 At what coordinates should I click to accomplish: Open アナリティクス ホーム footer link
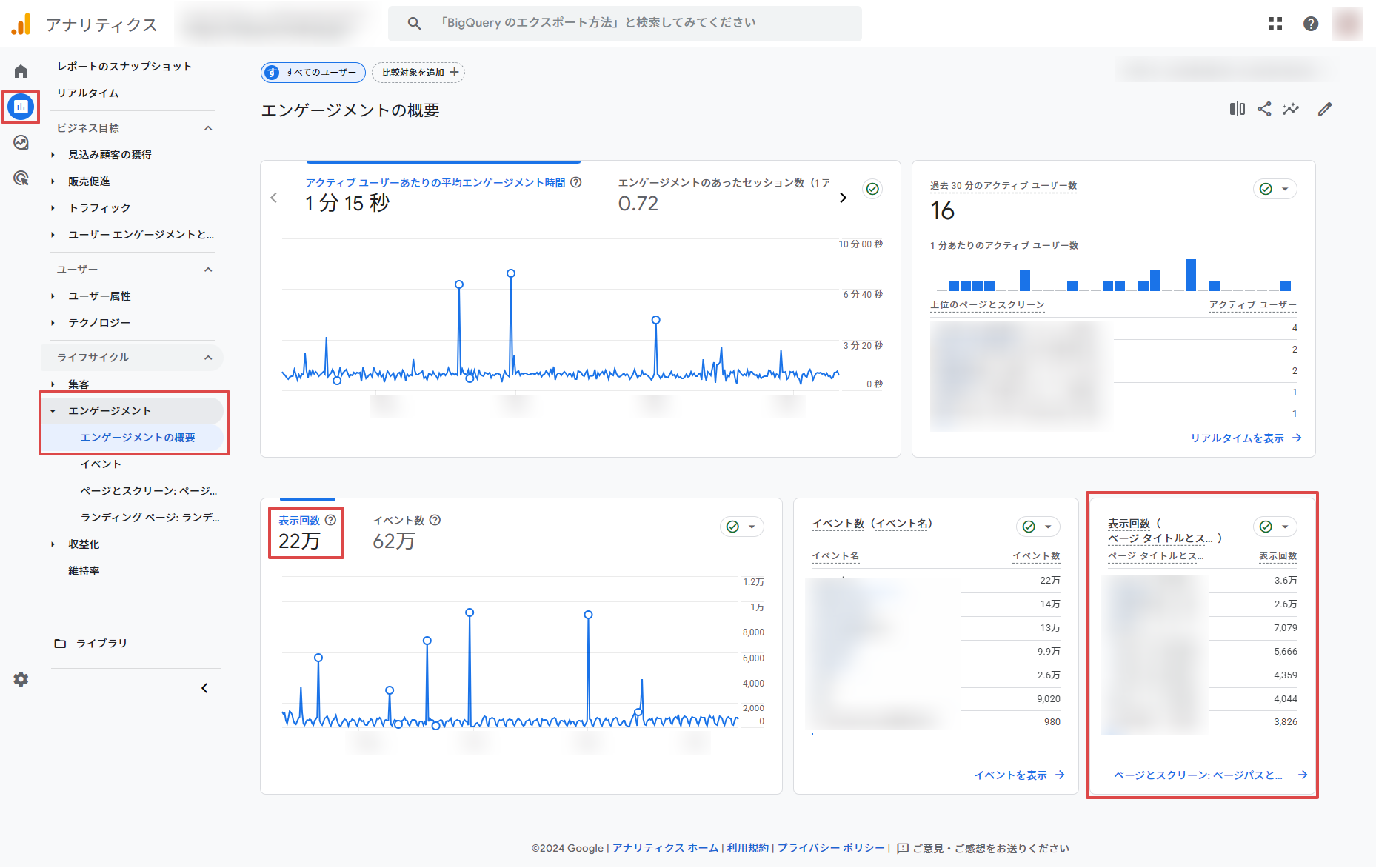(x=665, y=848)
